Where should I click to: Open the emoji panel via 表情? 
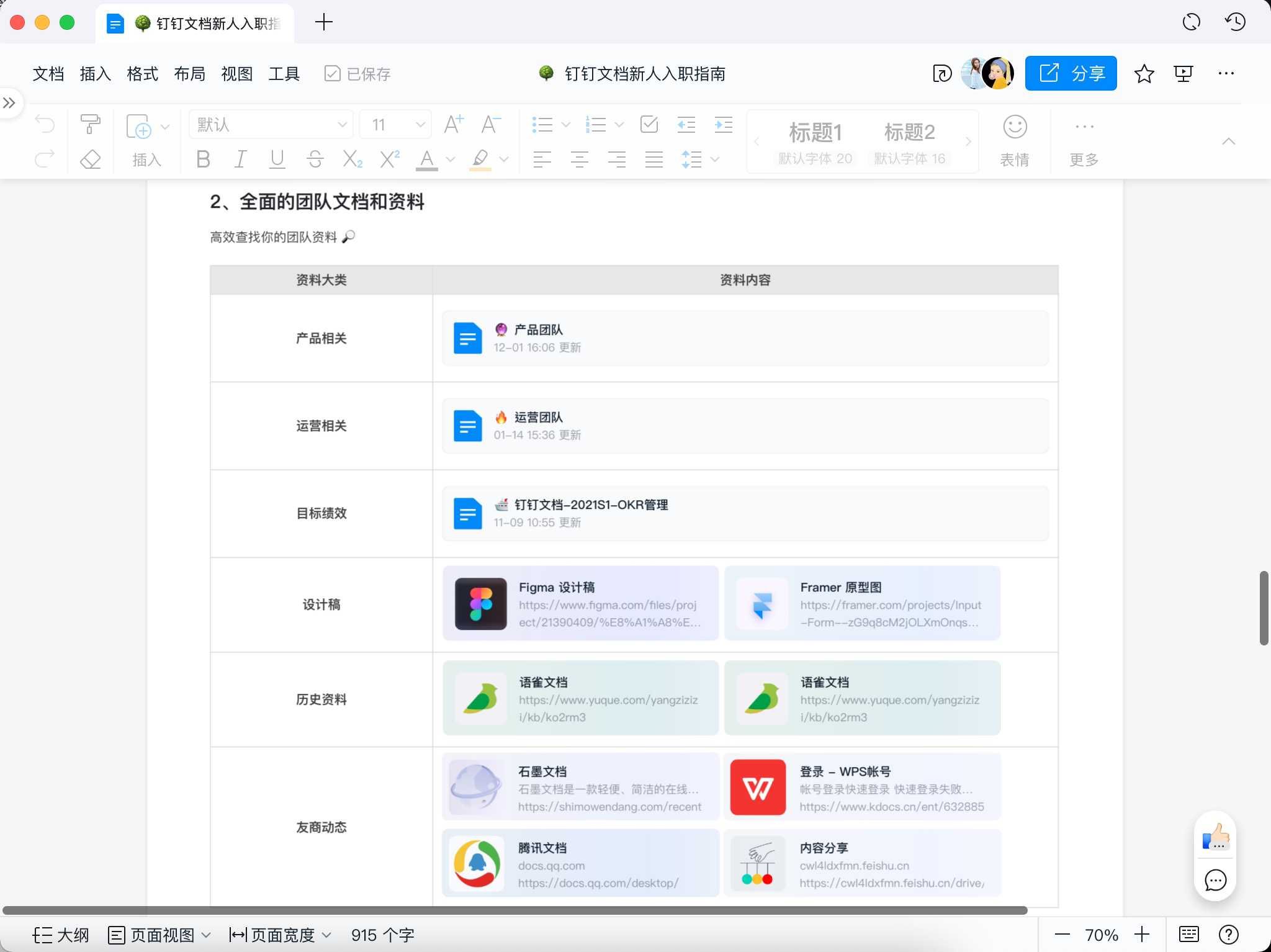pyautogui.click(x=1014, y=140)
